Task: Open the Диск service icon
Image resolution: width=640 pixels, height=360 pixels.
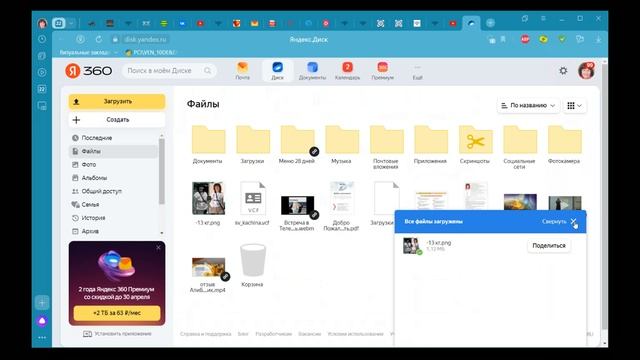Action: pos(278,71)
